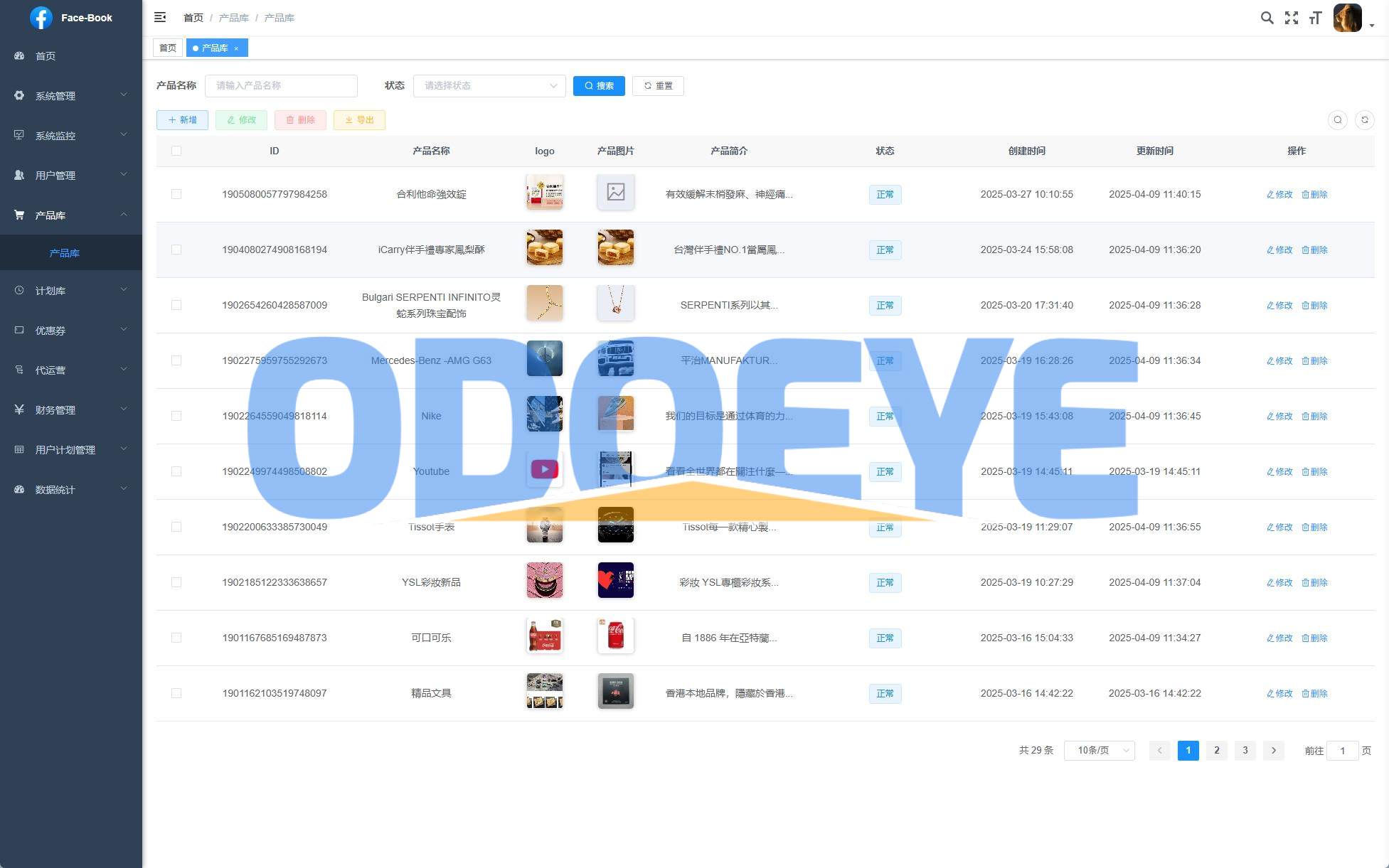Select the checkbox for Nike row
This screenshot has height=868, width=1389.
(176, 416)
